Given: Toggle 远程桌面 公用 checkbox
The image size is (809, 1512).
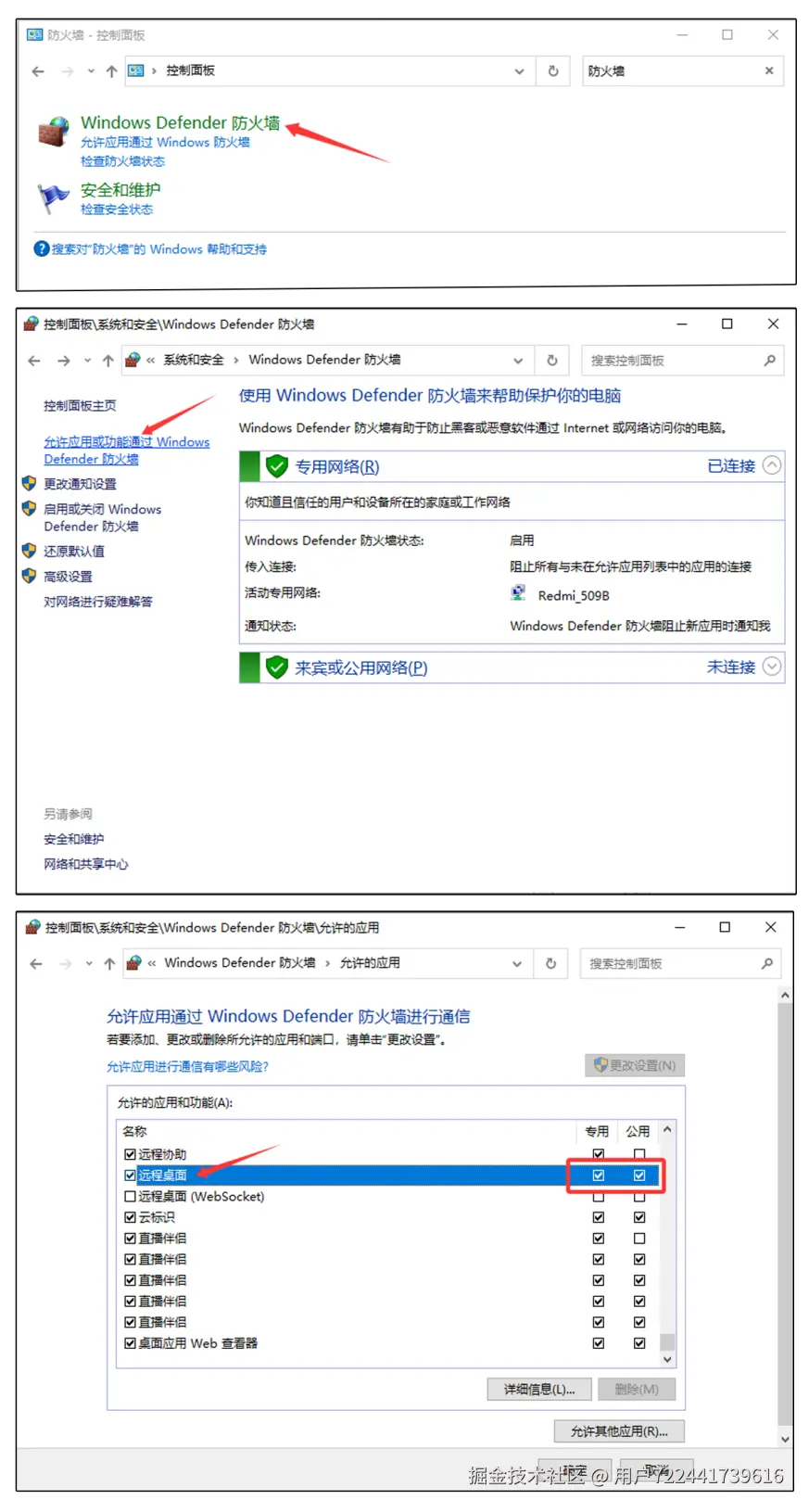Looking at the screenshot, I should tap(639, 1175).
